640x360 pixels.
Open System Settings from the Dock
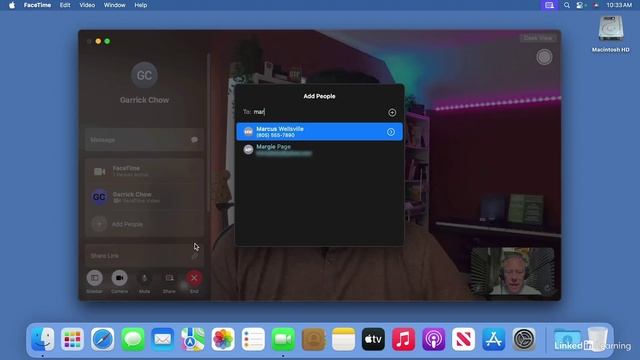click(x=524, y=339)
